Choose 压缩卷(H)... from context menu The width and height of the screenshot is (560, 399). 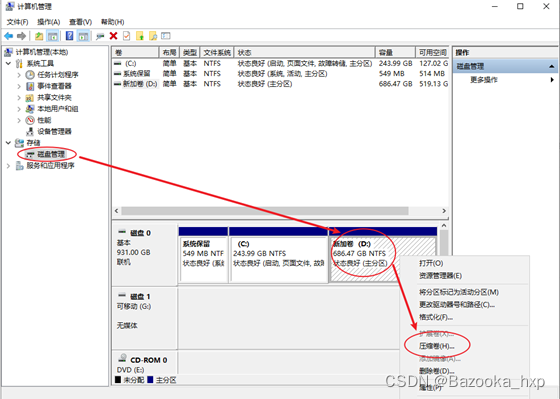436,346
